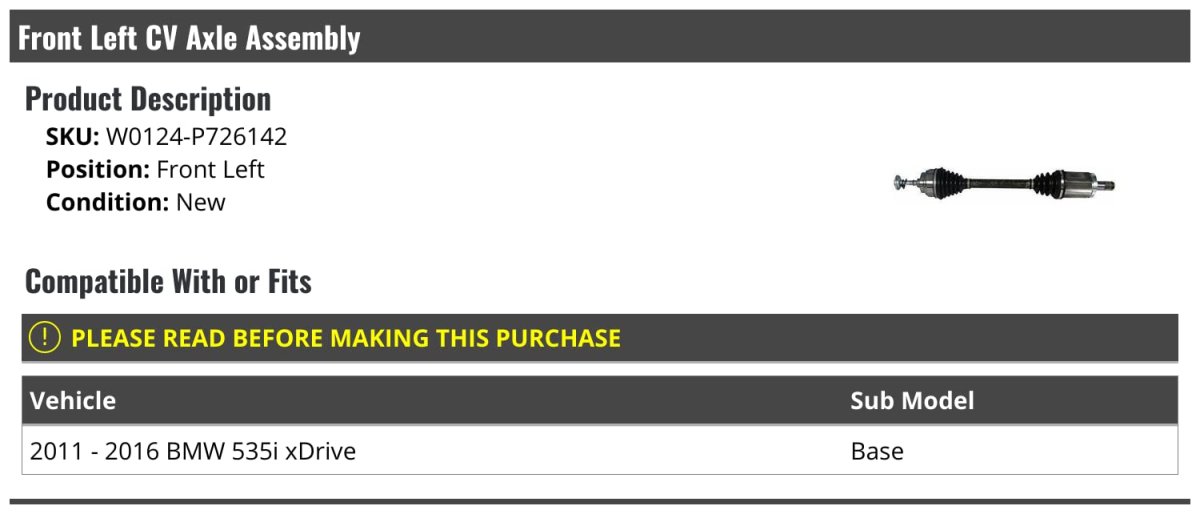Click the Base sub model cell

click(x=877, y=452)
